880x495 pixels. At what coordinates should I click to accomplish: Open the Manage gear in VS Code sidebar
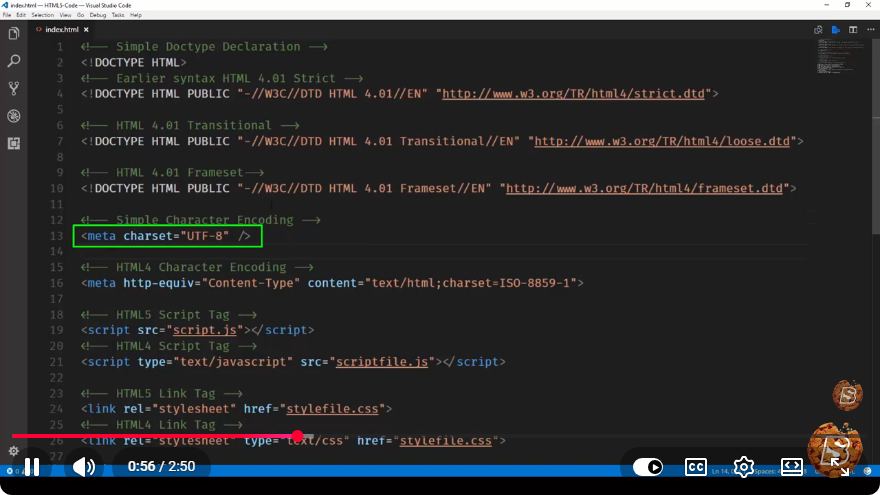13,451
